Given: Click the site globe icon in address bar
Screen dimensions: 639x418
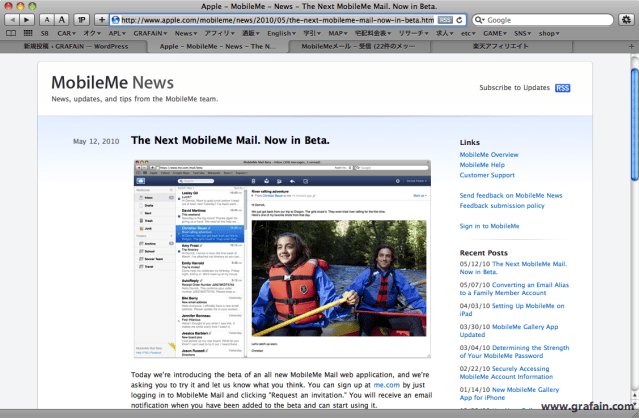Looking at the screenshot, I should [x=115, y=20].
